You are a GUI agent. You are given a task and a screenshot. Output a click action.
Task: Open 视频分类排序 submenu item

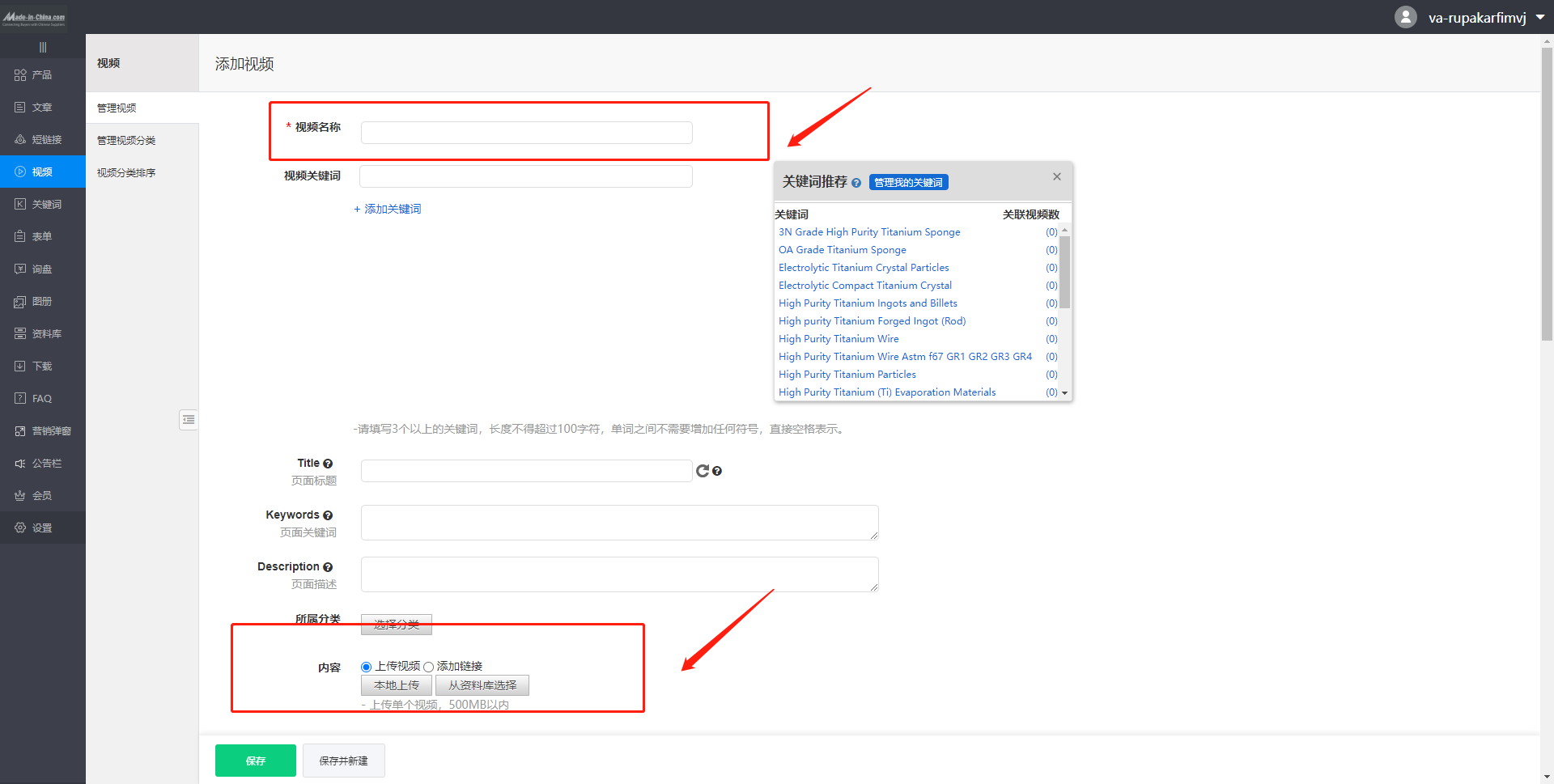tap(126, 172)
